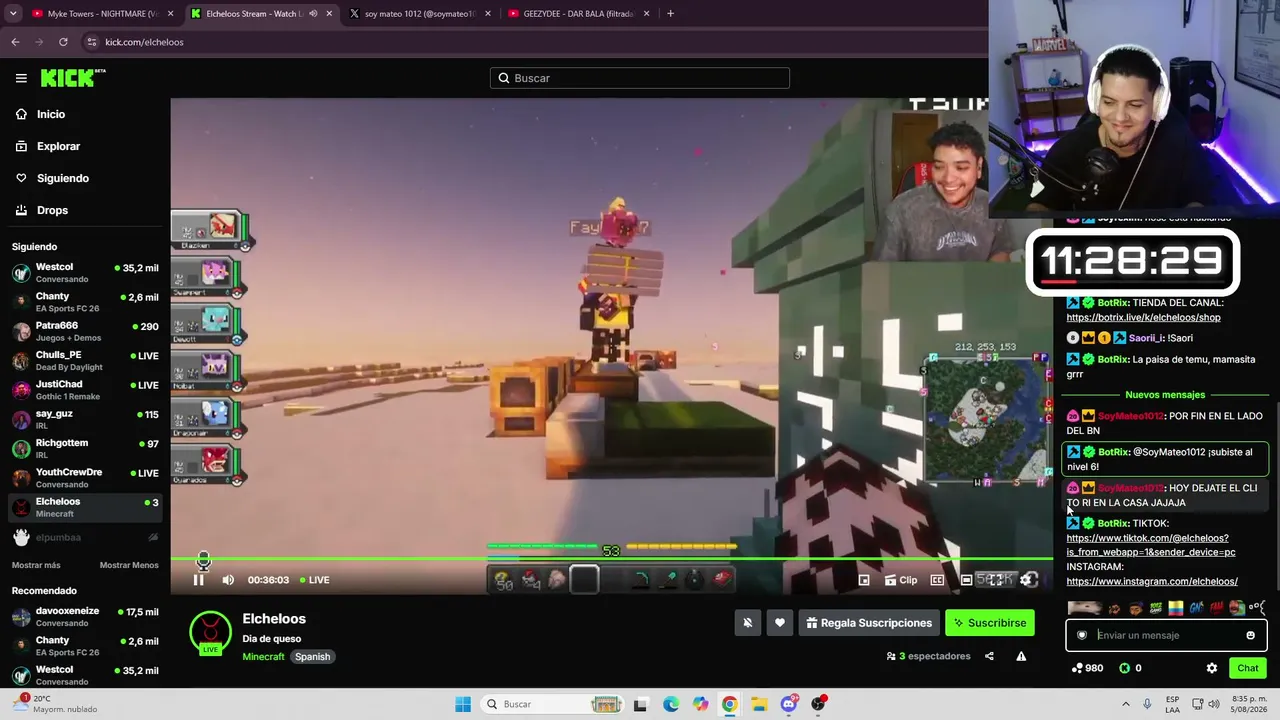The height and width of the screenshot is (720, 1280).
Task: Select the Spanish language tag
Action: coord(312,657)
